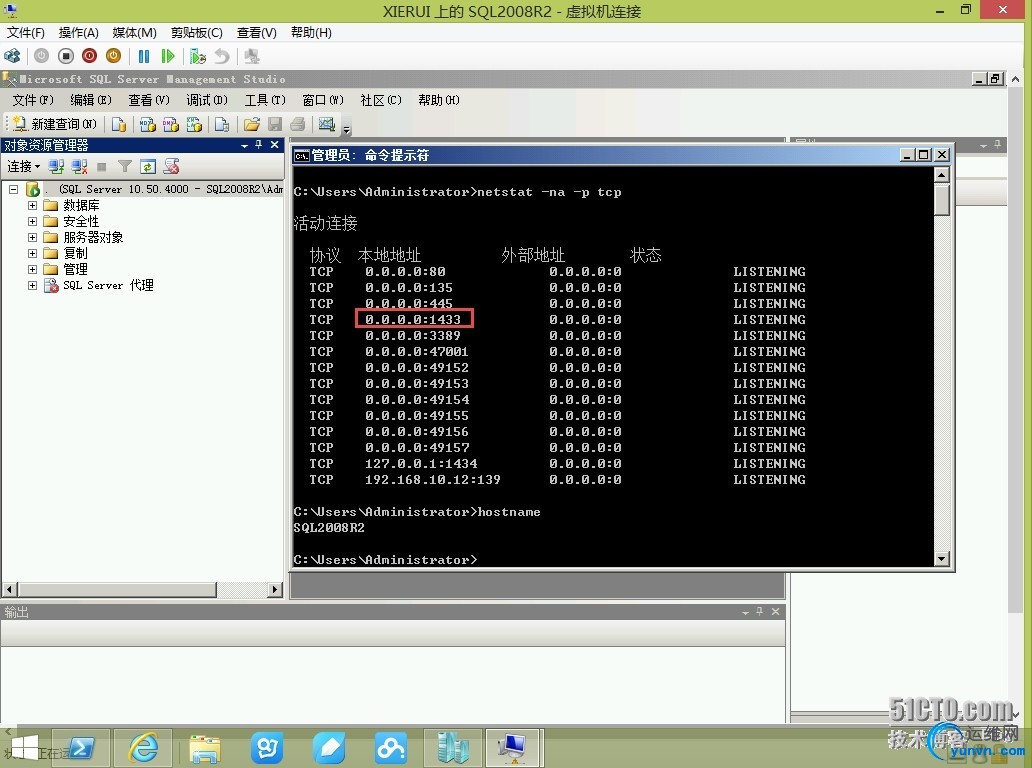Click Object Explorer horizontal scrollbar right arrow

[276, 589]
